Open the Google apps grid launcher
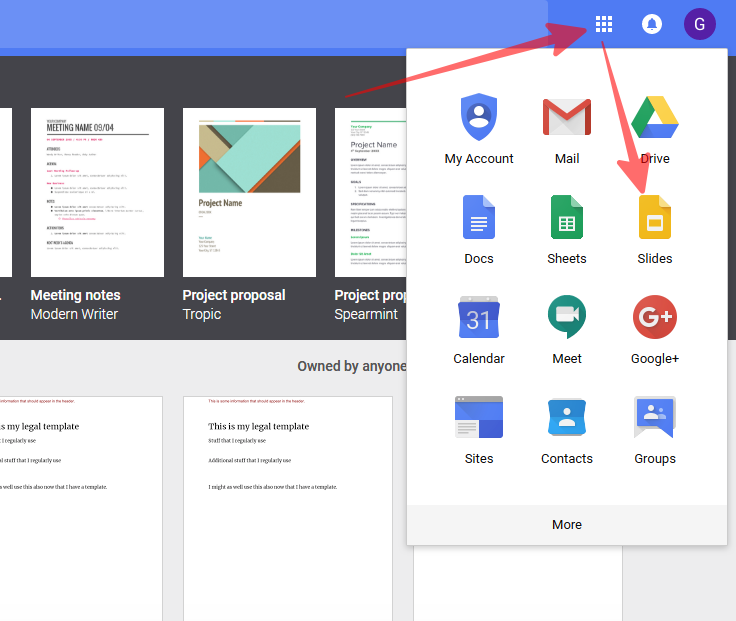This screenshot has width=736, height=621. (x=604, y=24)
